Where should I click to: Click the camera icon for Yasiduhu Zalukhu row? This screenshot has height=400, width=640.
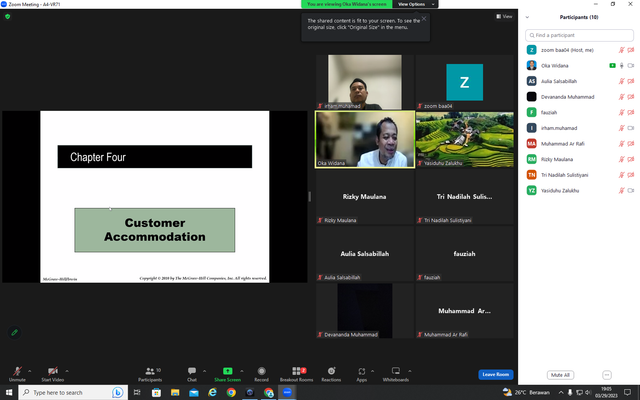pos(631,191)
